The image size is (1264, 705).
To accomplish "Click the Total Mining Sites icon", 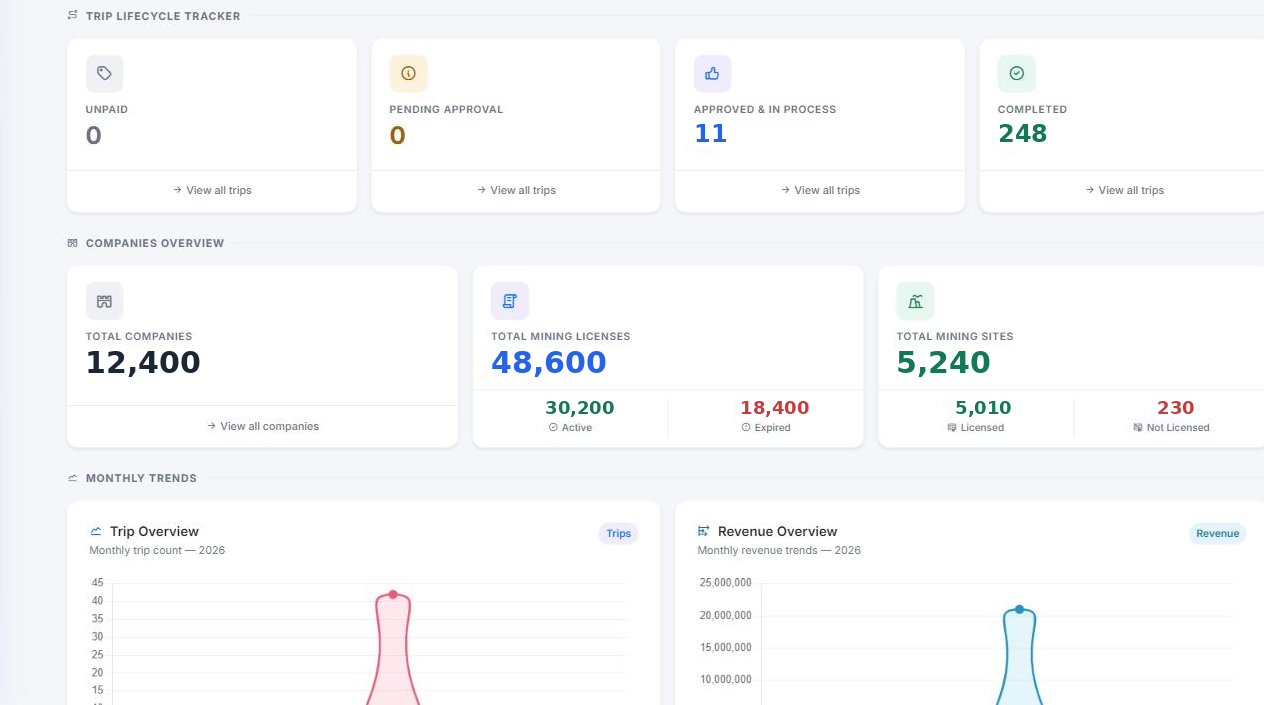I will click(915, 301).
